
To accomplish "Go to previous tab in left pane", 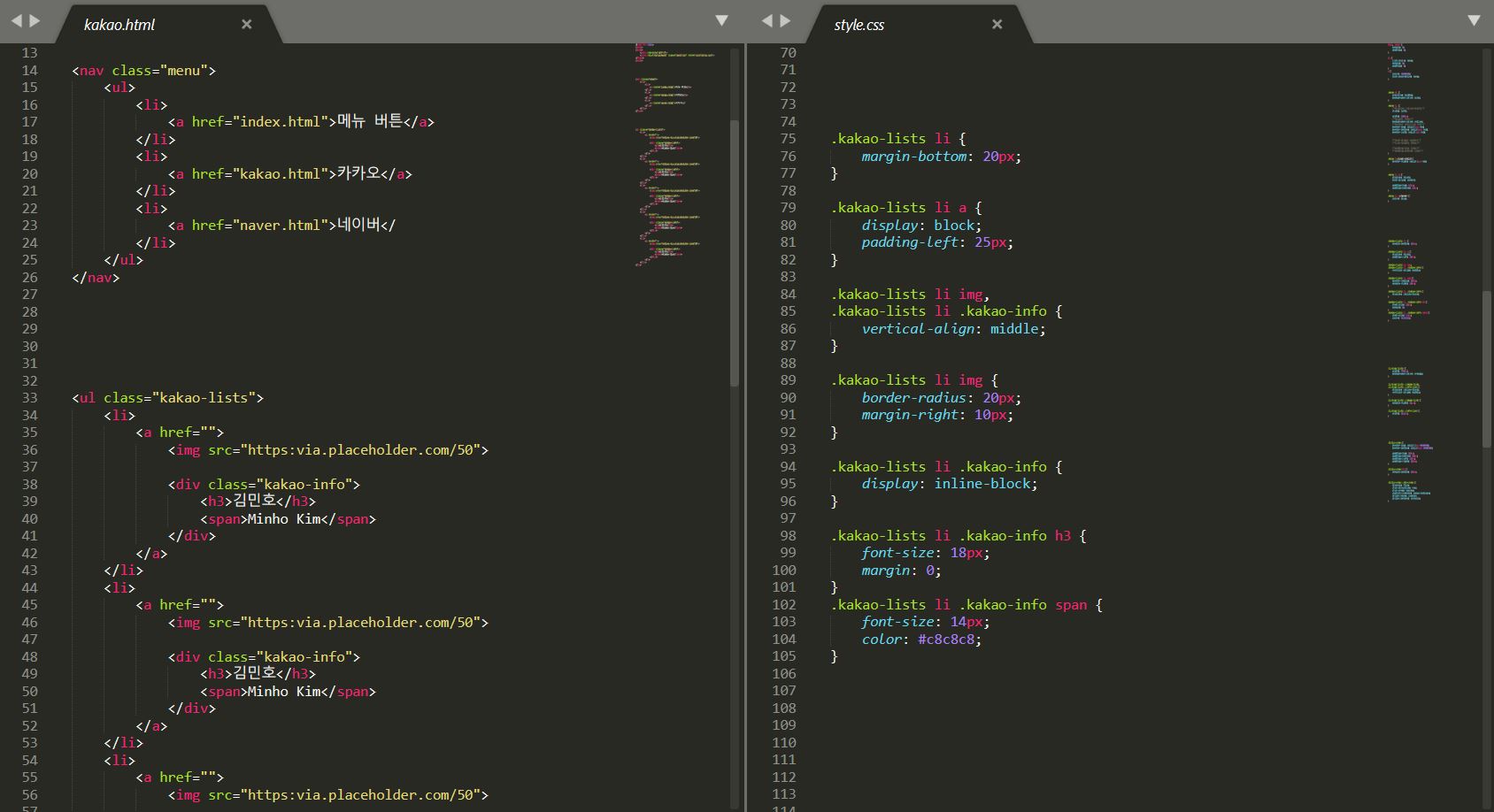I will (x=15, y=20).
